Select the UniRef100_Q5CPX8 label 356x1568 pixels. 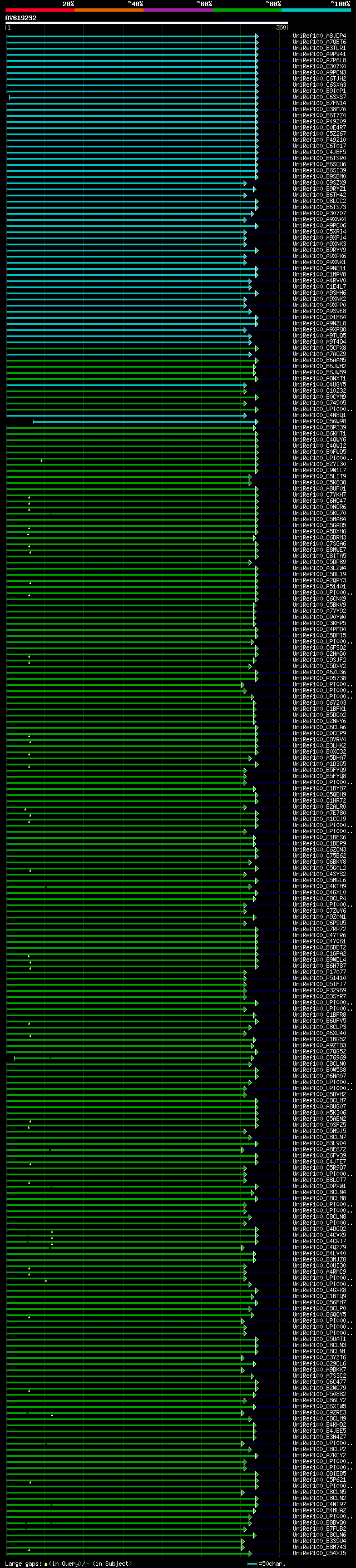319,348
